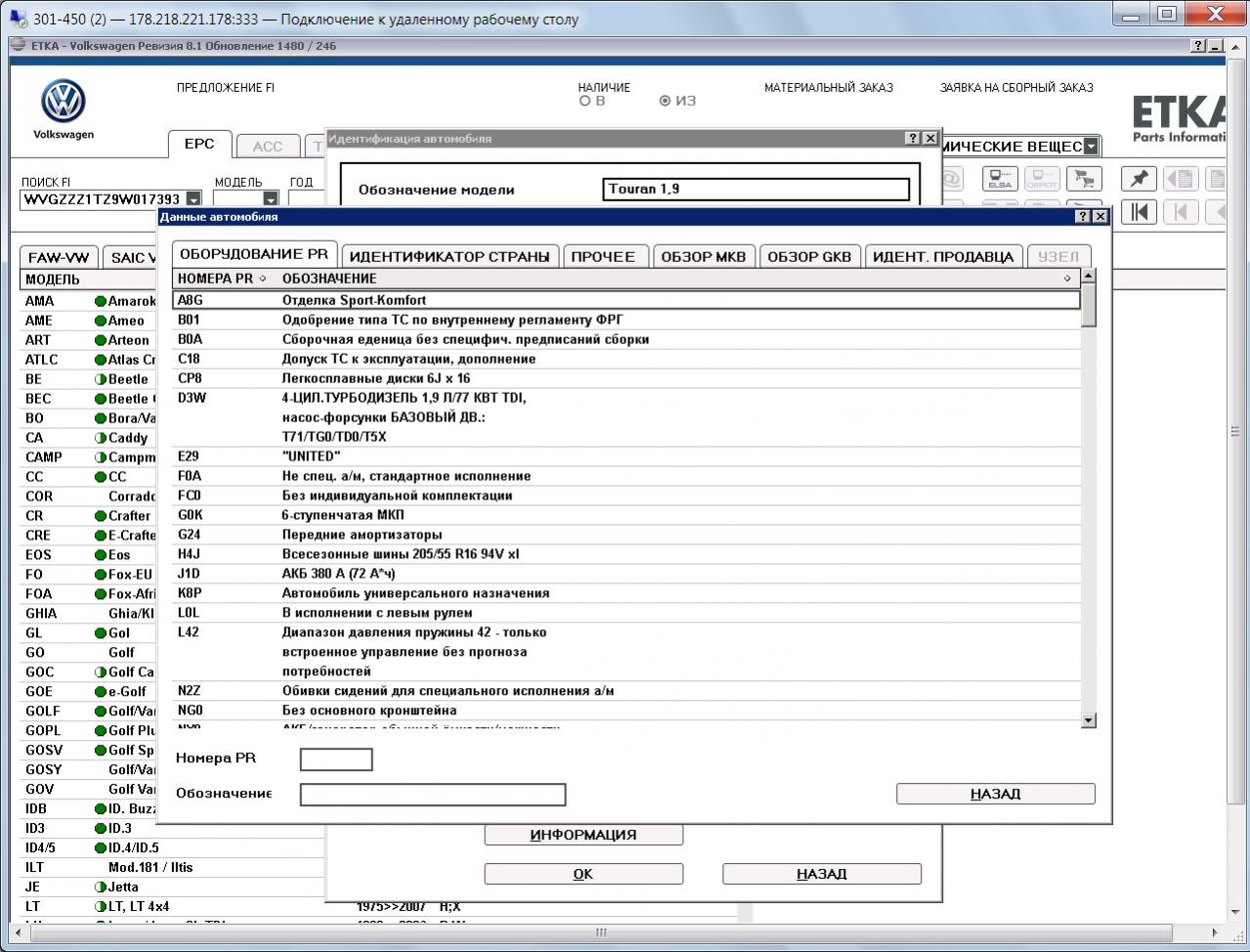1250x952 pixels.
Task: Open the ОБЗОР GKB tab
Action: pyautogui.click(x=809, y=256)
